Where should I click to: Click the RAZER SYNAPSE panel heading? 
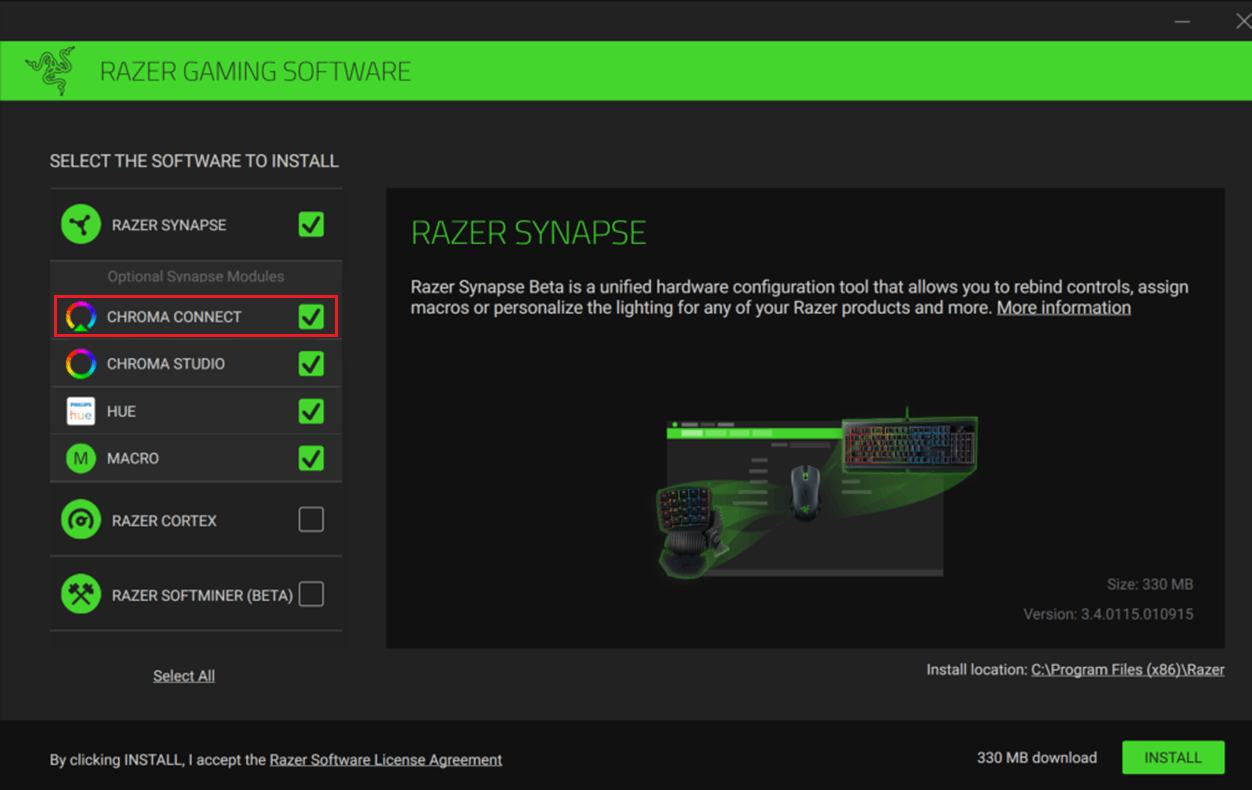pyautogui.click(x=529, y=233)
